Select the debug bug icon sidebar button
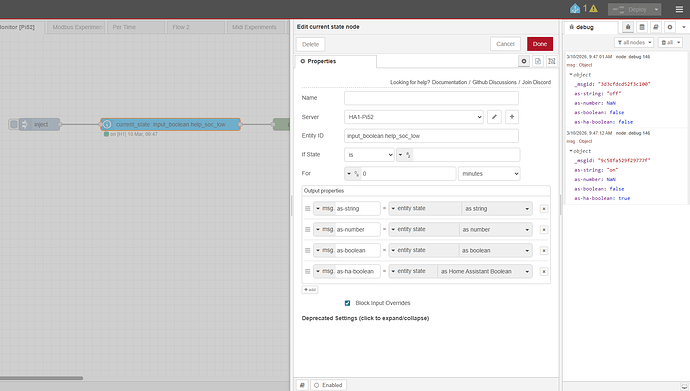 [x=628, y=27]
